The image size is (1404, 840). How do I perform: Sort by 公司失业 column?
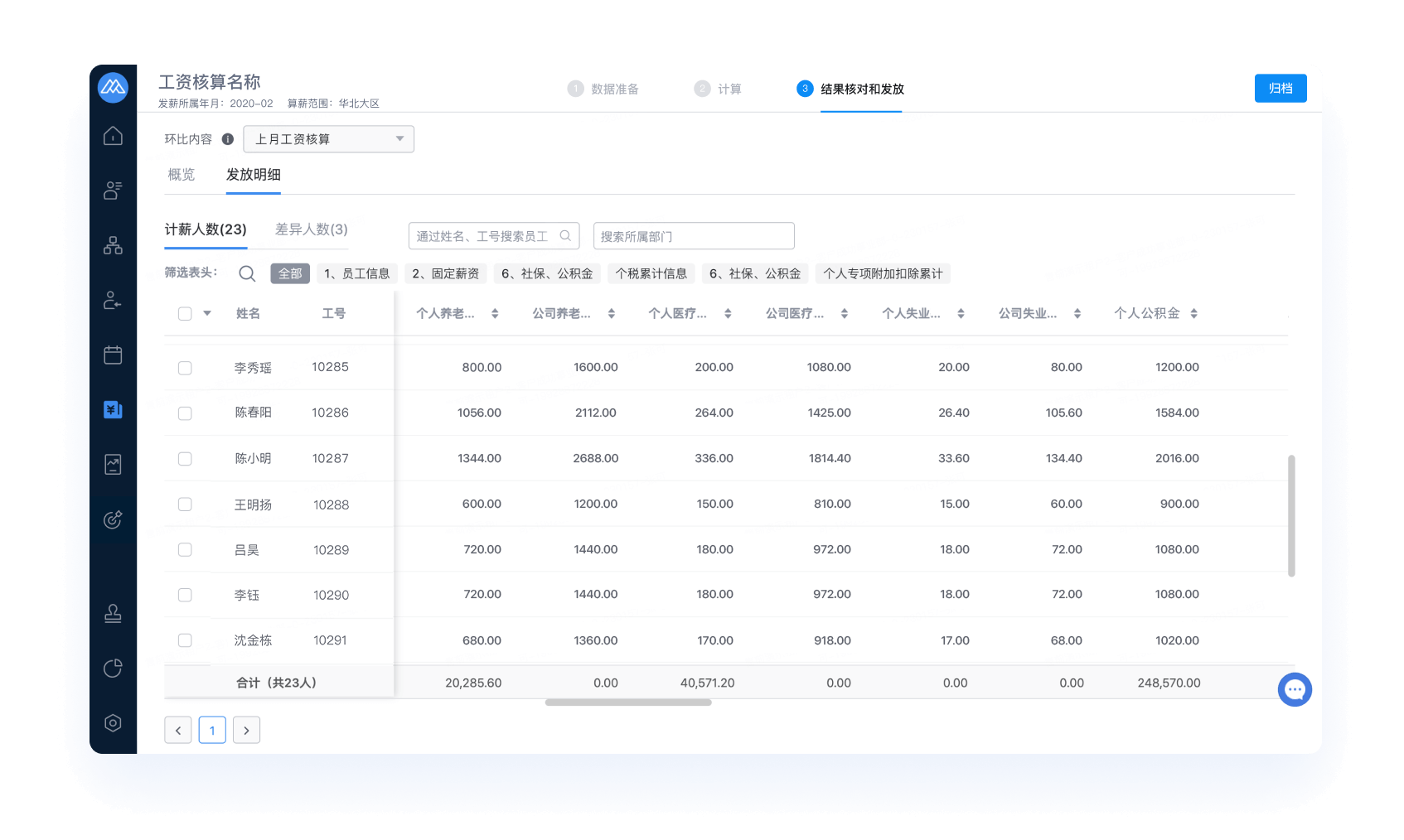pos(1077,313)
